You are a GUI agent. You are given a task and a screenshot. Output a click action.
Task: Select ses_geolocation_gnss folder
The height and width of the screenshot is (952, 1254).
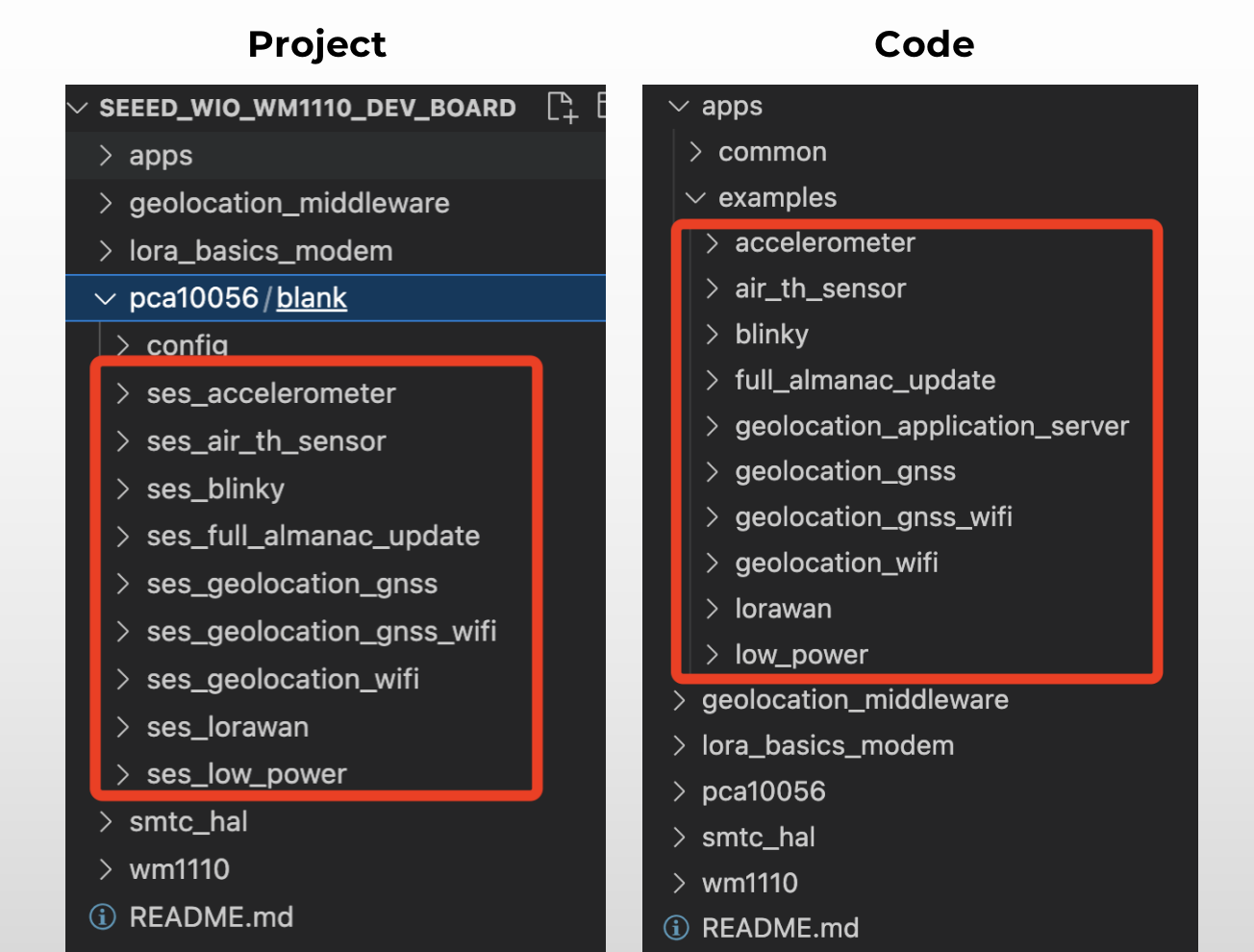coord(292,584)
